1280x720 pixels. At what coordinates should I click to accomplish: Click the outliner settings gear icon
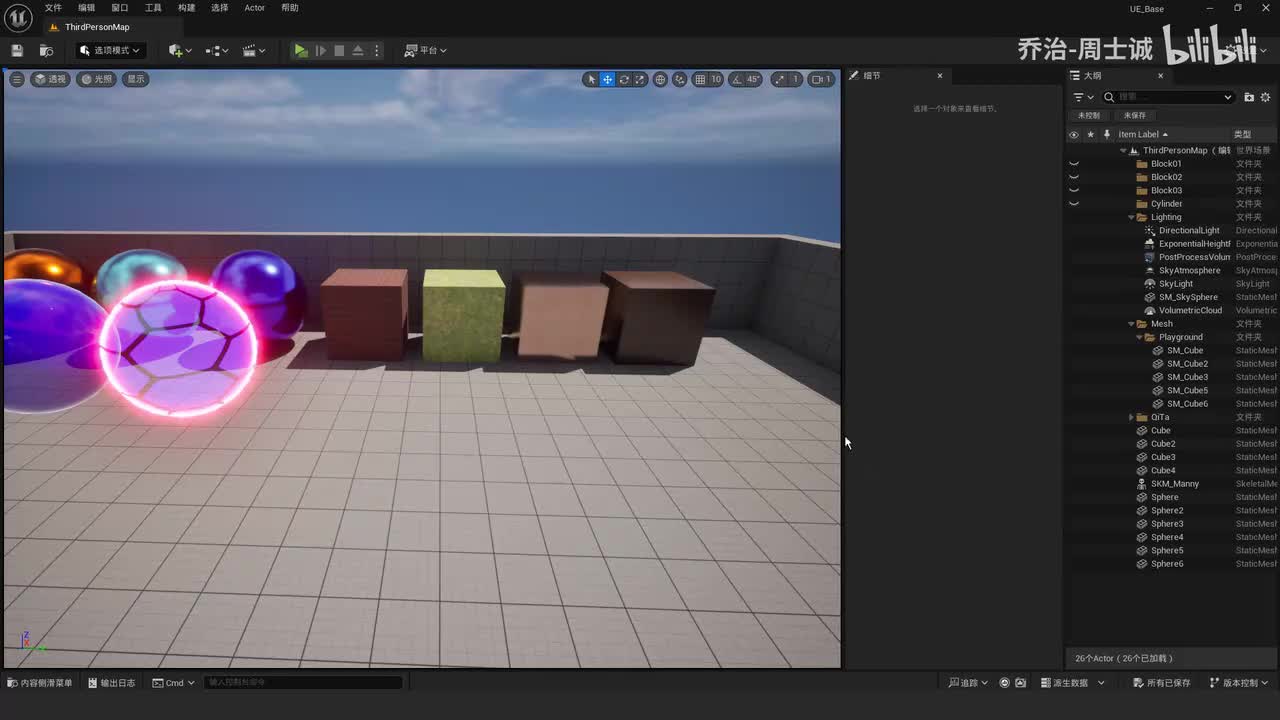1266,97
